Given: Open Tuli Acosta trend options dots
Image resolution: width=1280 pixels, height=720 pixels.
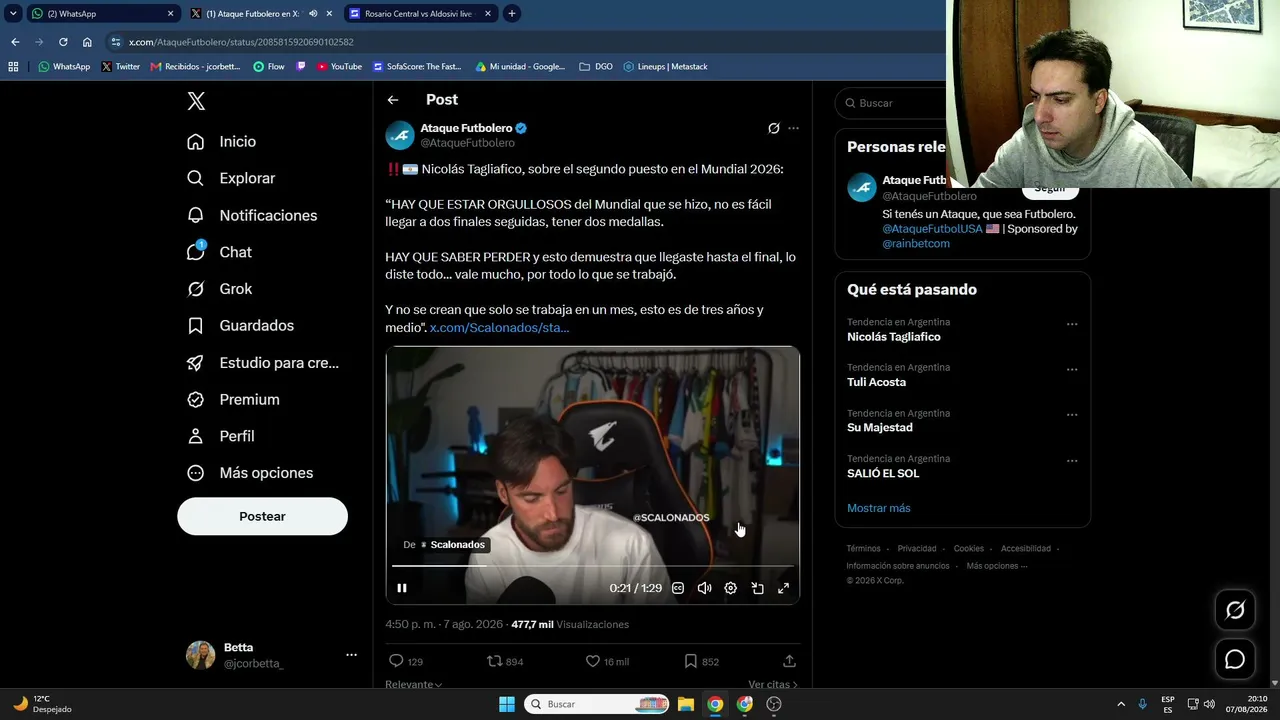Looking at the screenshot, I should (x=1072, y=370).
